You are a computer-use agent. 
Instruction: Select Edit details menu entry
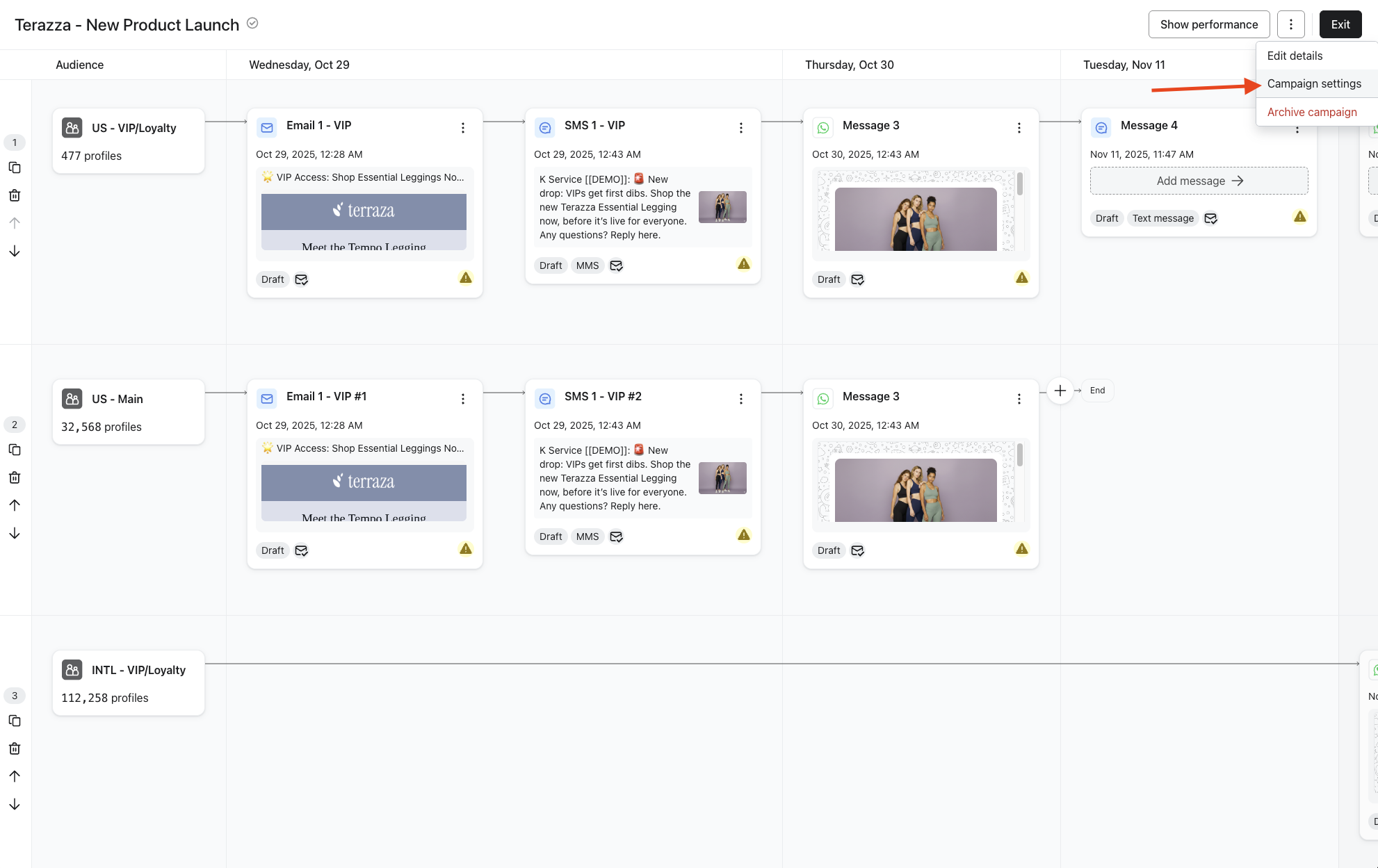1295,56
